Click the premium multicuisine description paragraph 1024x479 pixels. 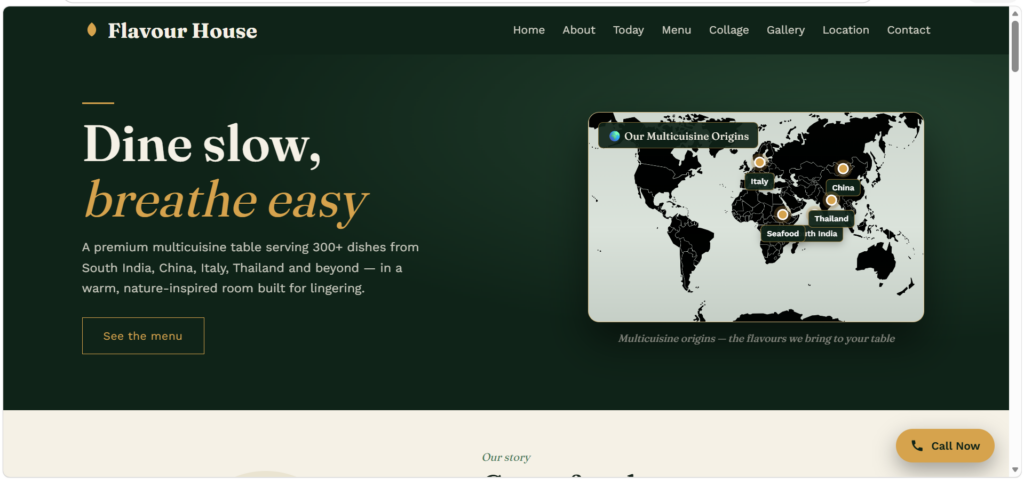click(x=251, y=268)
